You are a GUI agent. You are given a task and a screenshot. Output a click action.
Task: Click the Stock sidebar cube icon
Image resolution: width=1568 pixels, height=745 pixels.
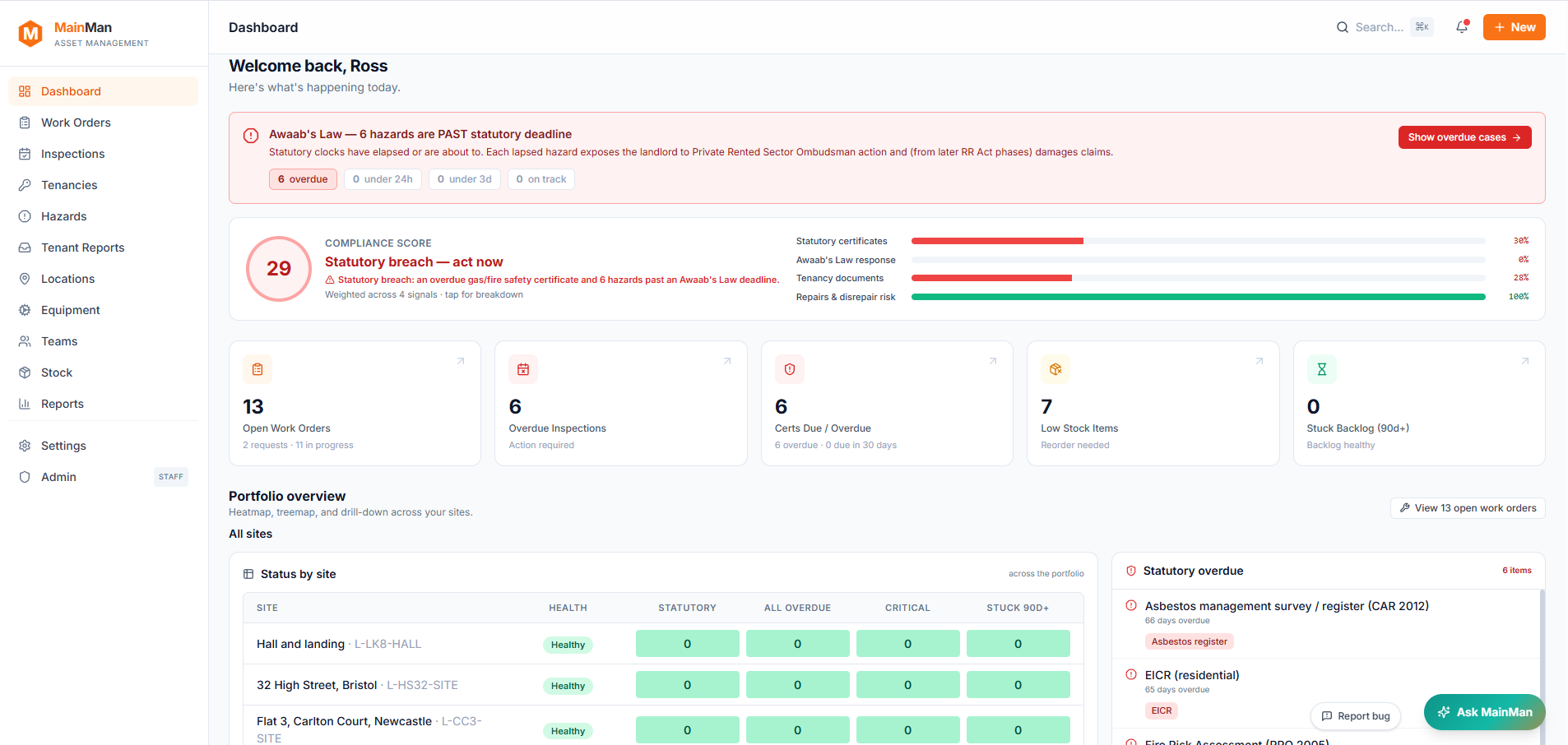(25, 372)
